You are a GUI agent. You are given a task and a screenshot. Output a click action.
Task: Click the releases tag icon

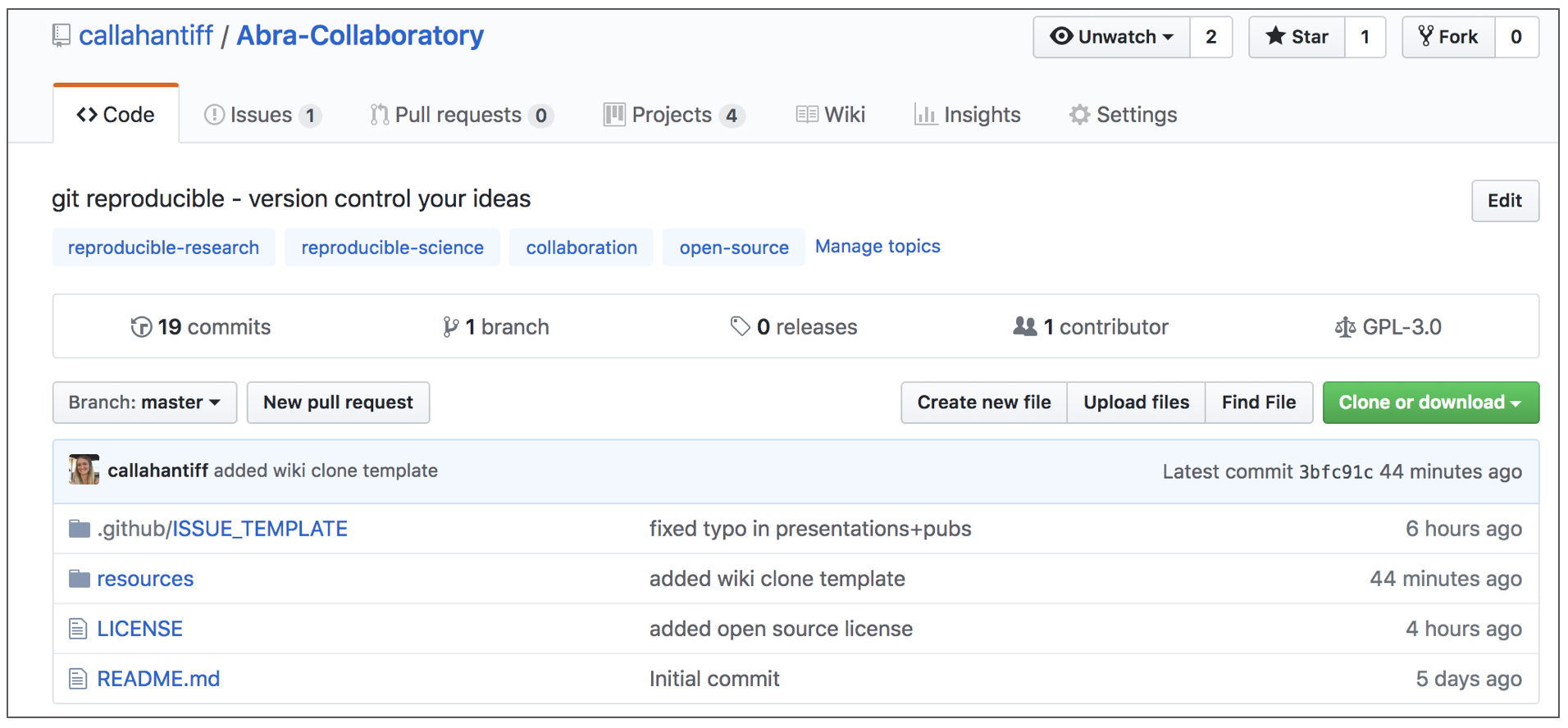(740, 326)
